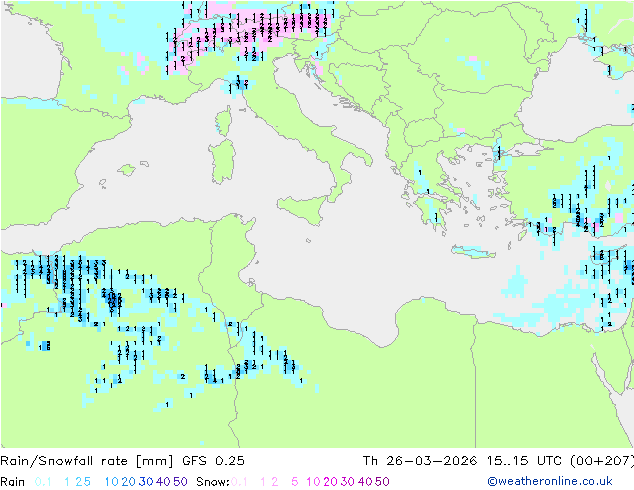
Task: Select the 20 value in the Rain legend
Action: (129, 482)
